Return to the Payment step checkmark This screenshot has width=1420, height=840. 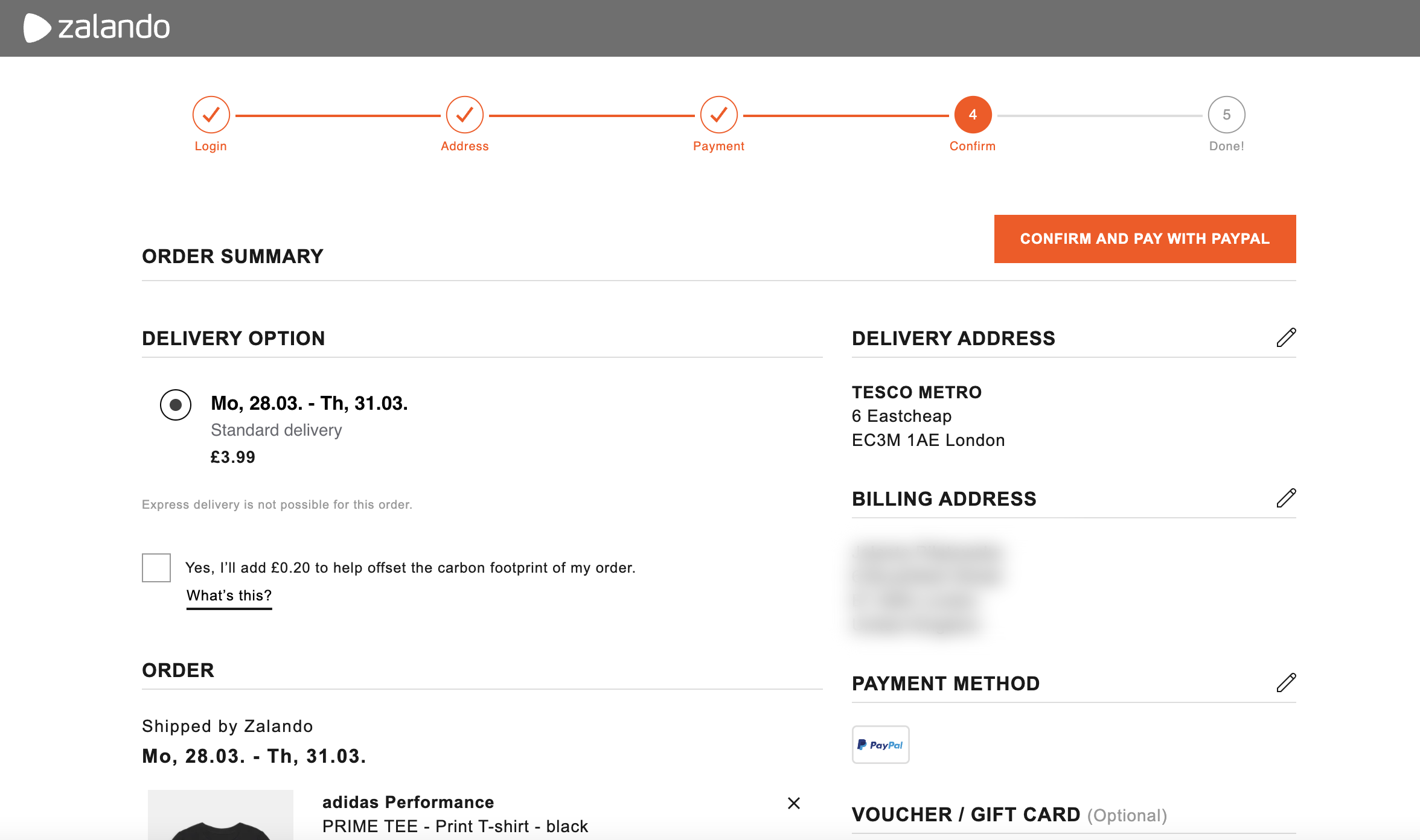pyautogui.click(x=718, y=115)
